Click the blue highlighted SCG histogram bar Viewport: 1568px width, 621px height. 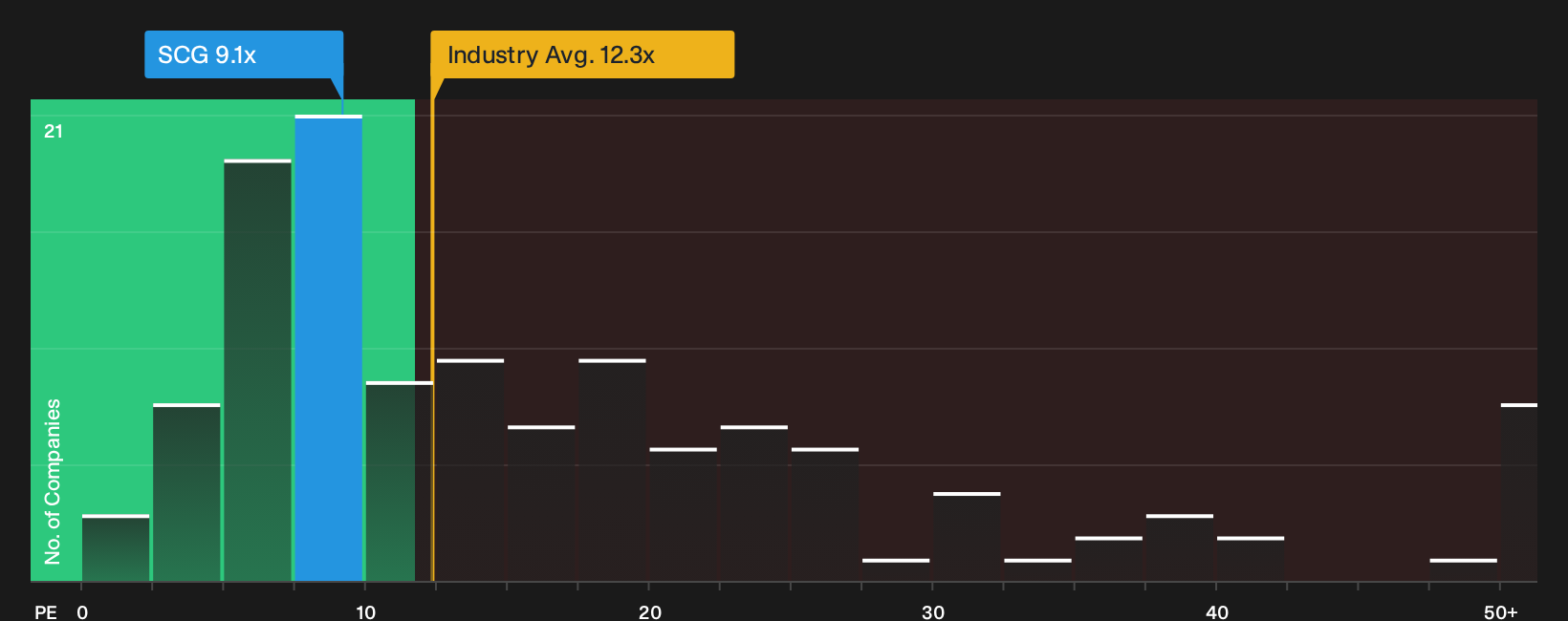(x=329, y=348)
